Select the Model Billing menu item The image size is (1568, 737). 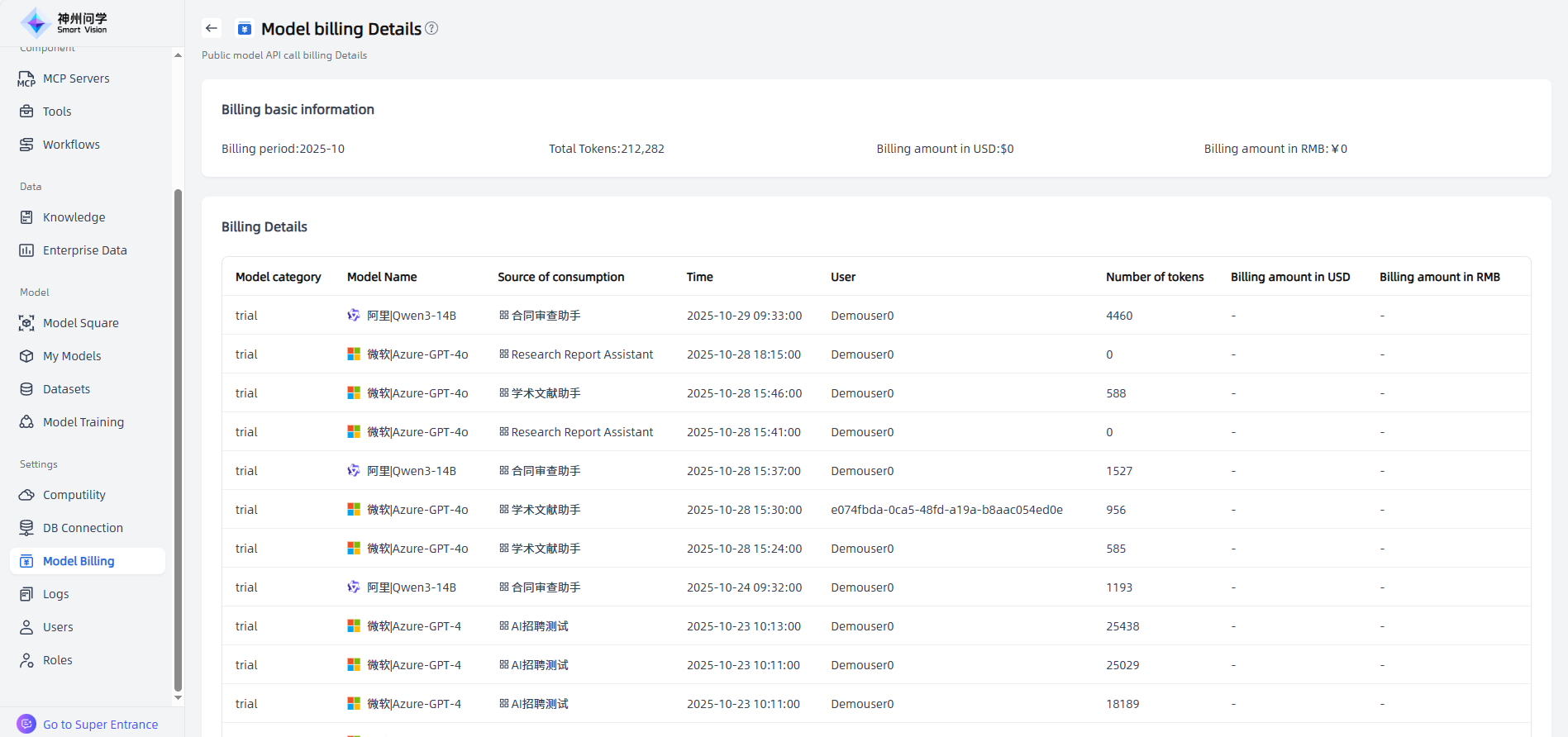tap(79, 561)
